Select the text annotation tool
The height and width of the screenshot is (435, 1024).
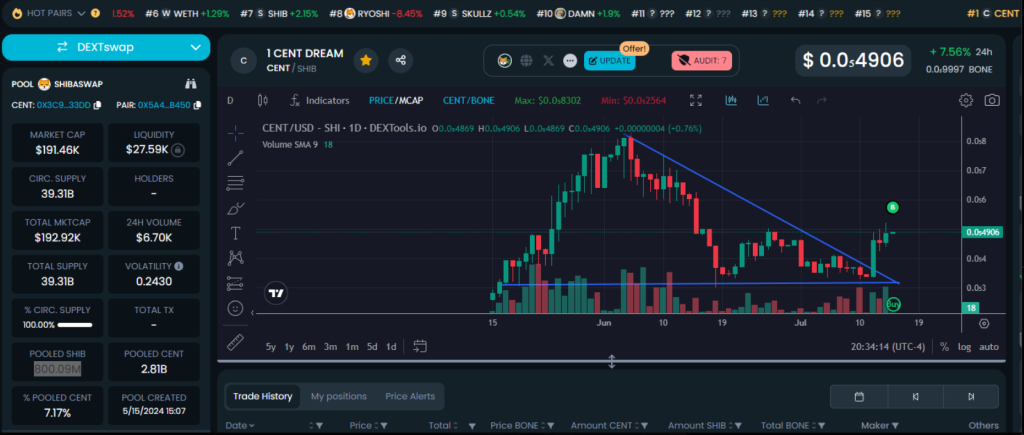pos(236,233)
